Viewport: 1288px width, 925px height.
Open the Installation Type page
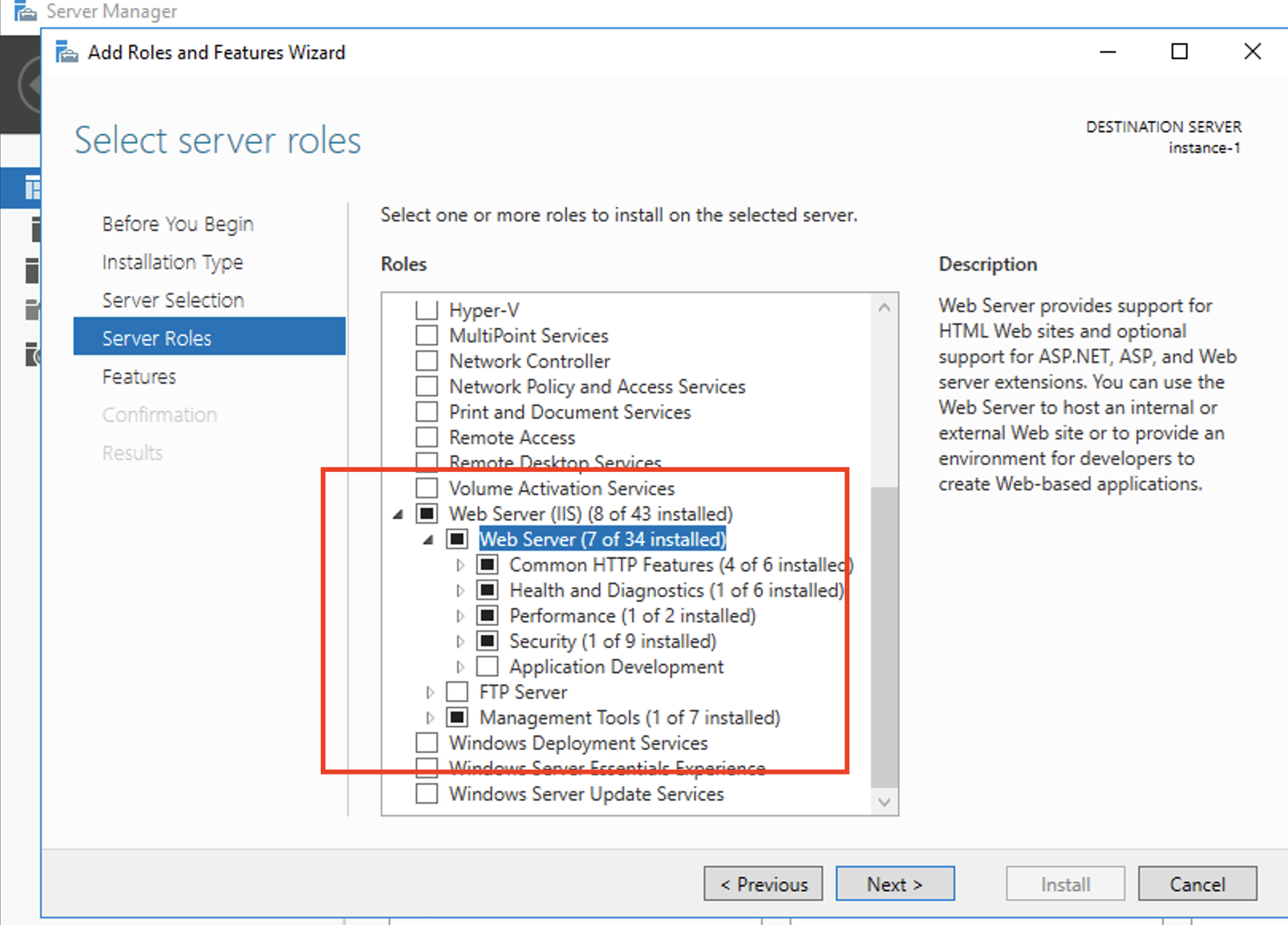tap(172, 262)
